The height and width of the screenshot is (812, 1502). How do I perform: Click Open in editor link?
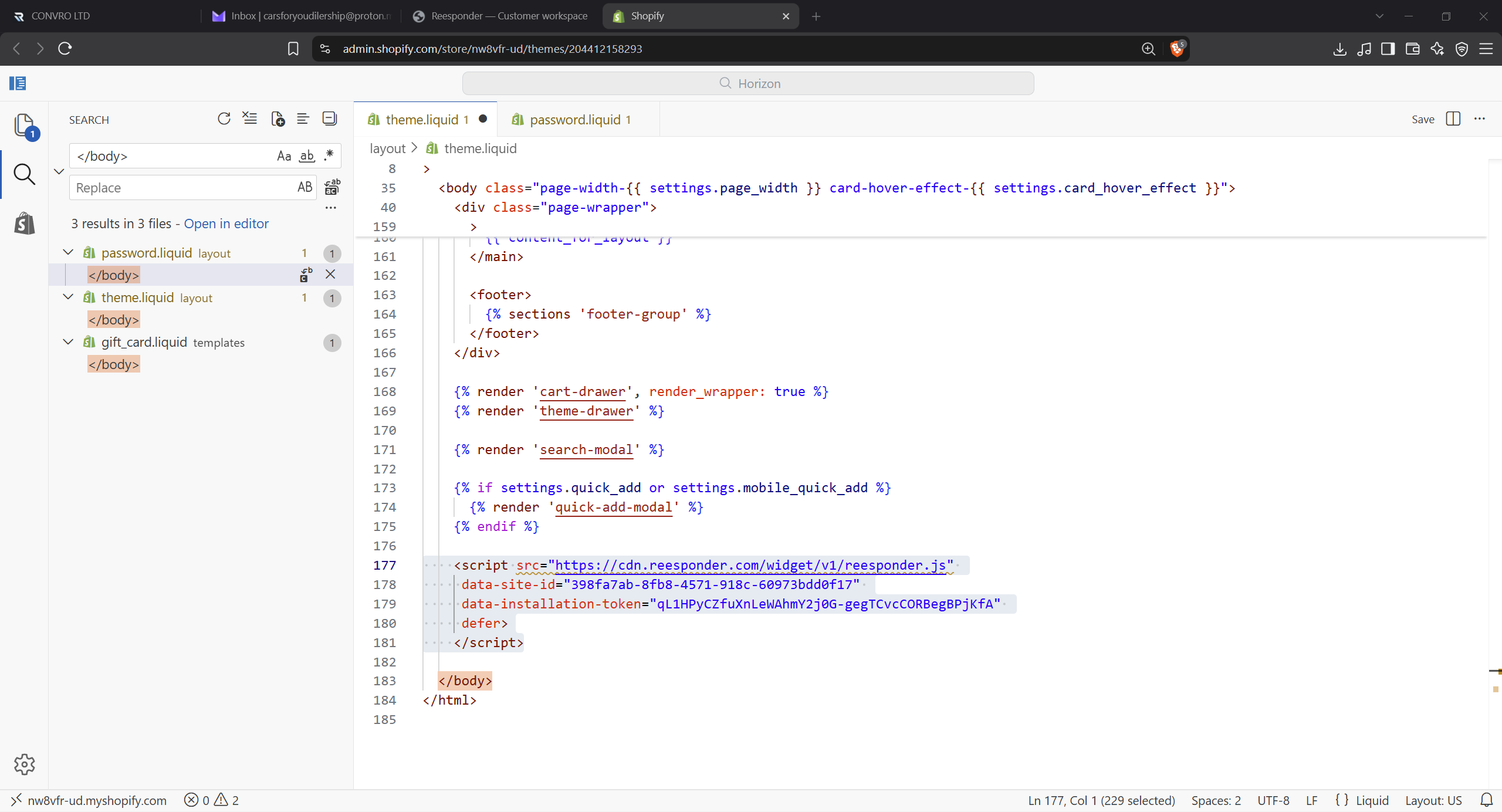pyautogui.click(x=226, y=224)
